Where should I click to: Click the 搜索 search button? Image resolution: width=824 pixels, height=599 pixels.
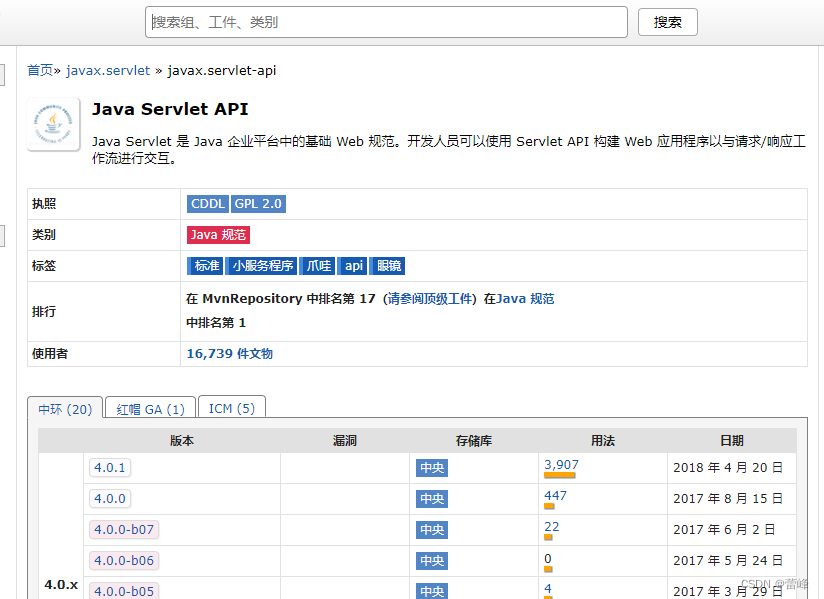pyautogui.click(x=667, y=22)
